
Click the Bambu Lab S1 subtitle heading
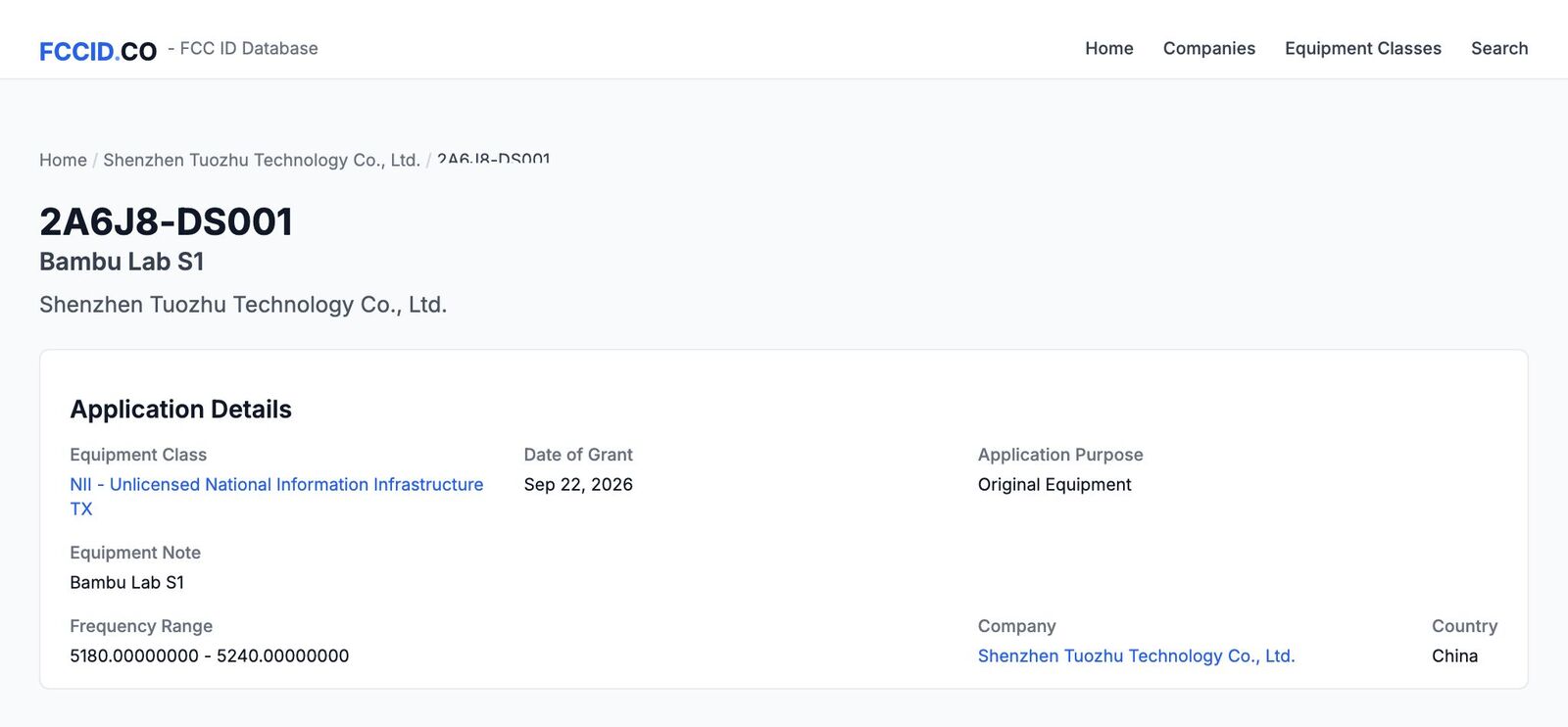coord(122,262)
